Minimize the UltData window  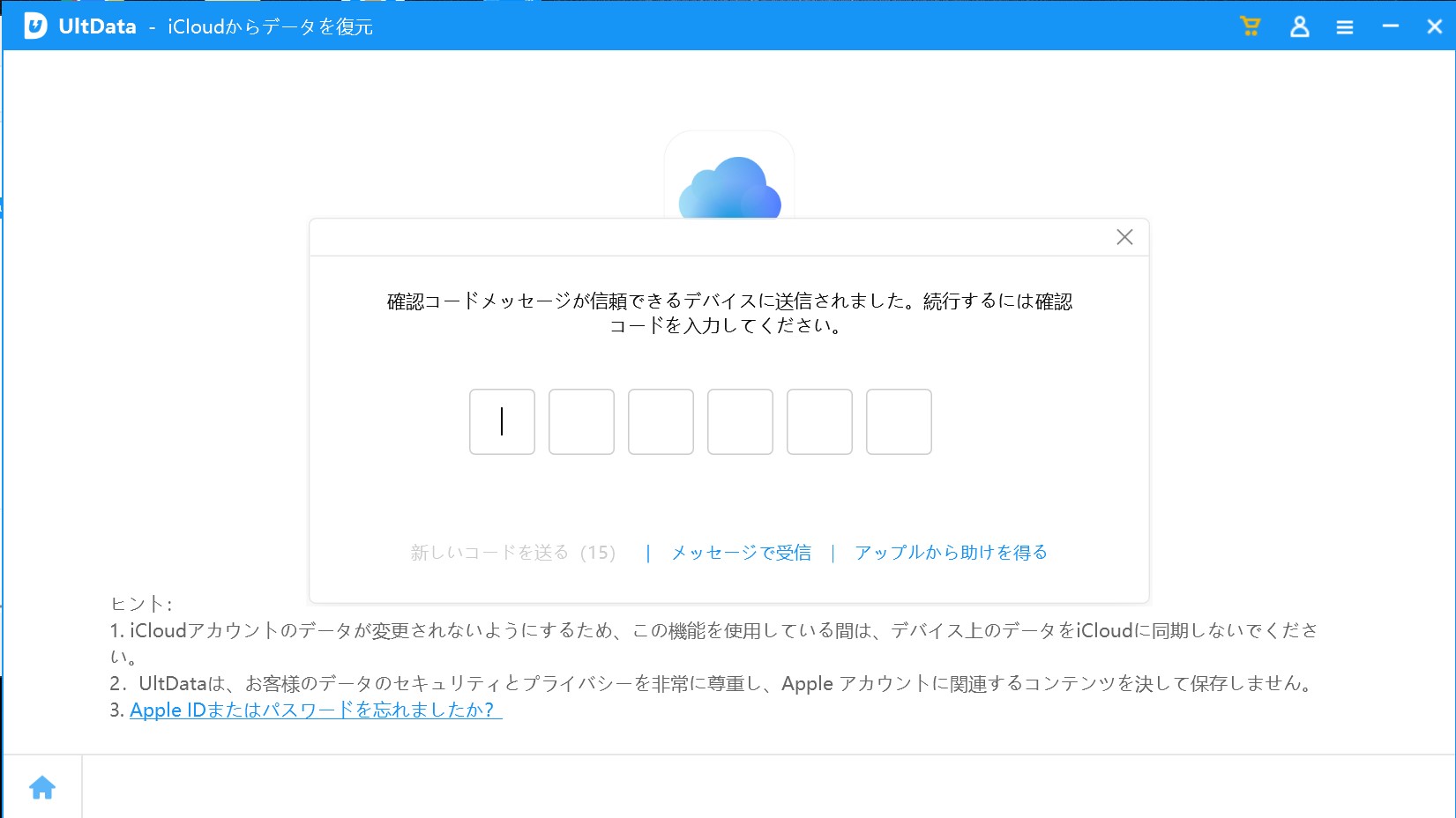(x=1391, y=26)
